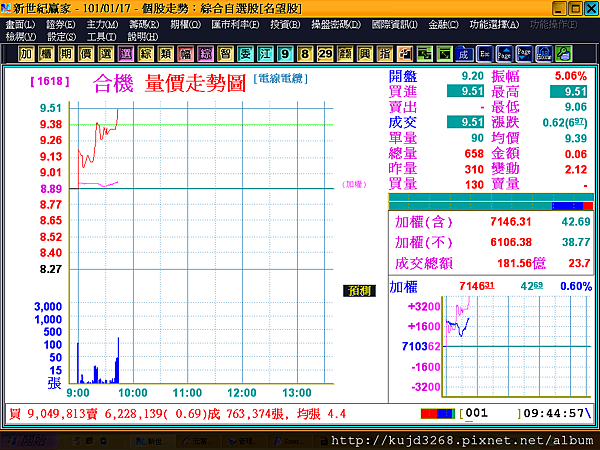The image size is (600, 450).
Task: Click the 加權 mini index chart
Action: click(515, 346)
